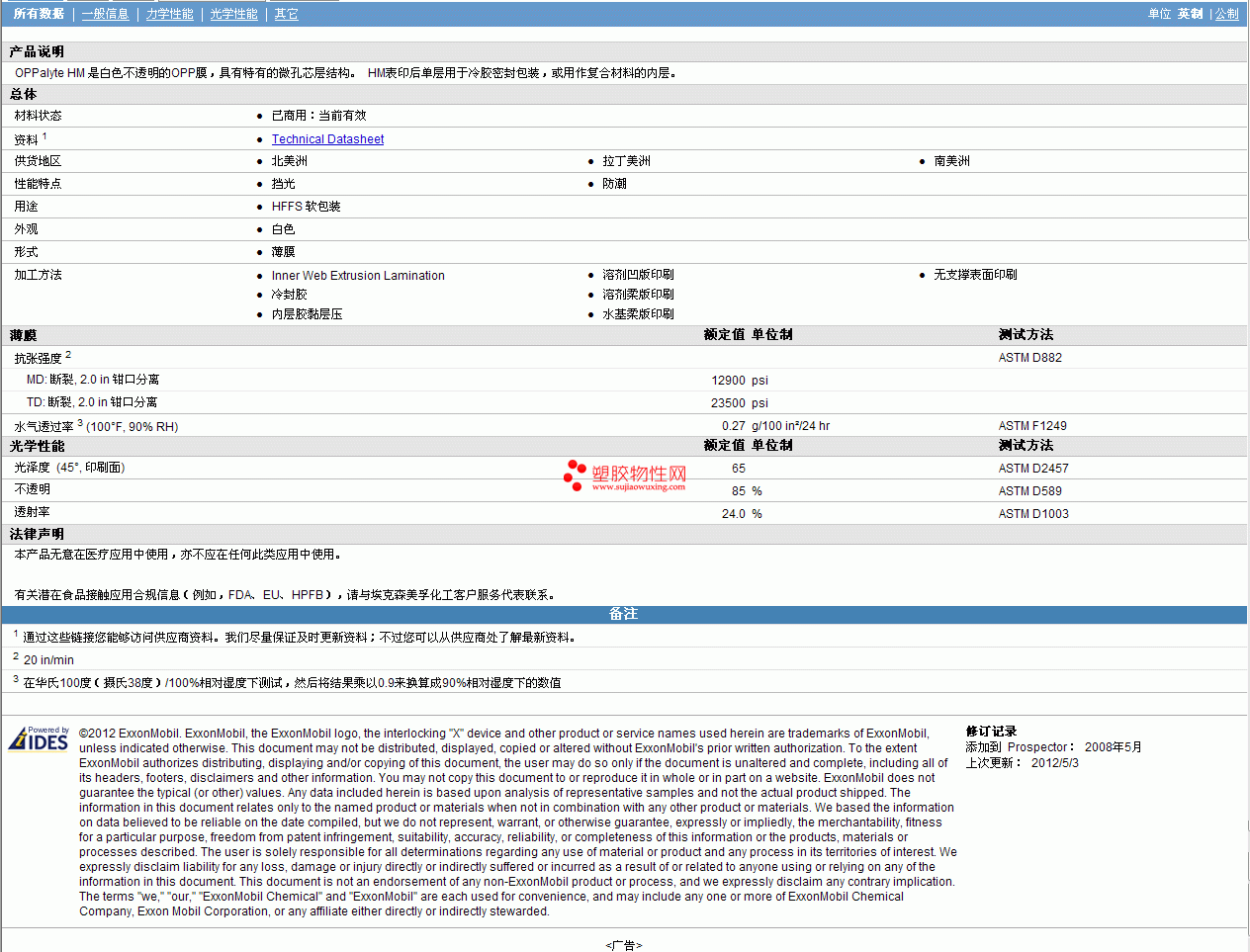Click the 备注 notes header bar
The image size is (1250, 952).
tap(624, 614)
